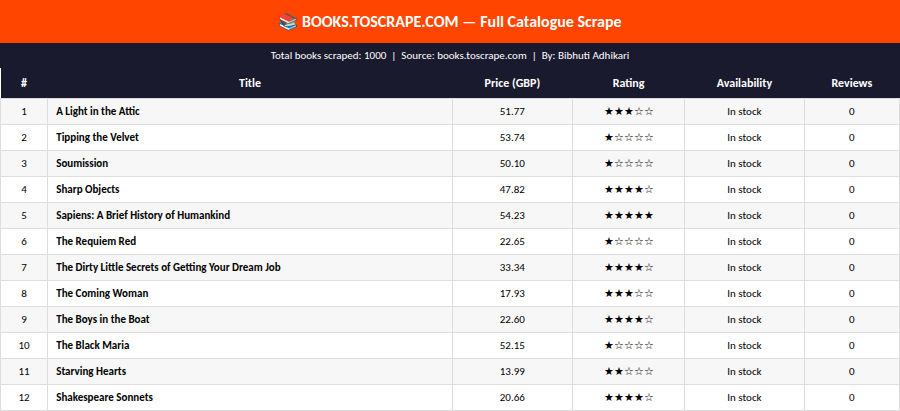Click the price 51.77

pyautogui.click(x=512, y=111)
